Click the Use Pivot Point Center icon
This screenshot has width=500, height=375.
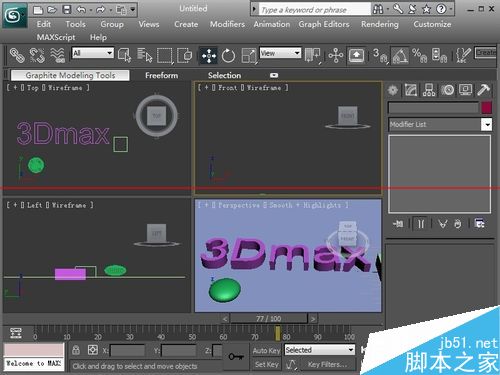click(x=313, y=55)
